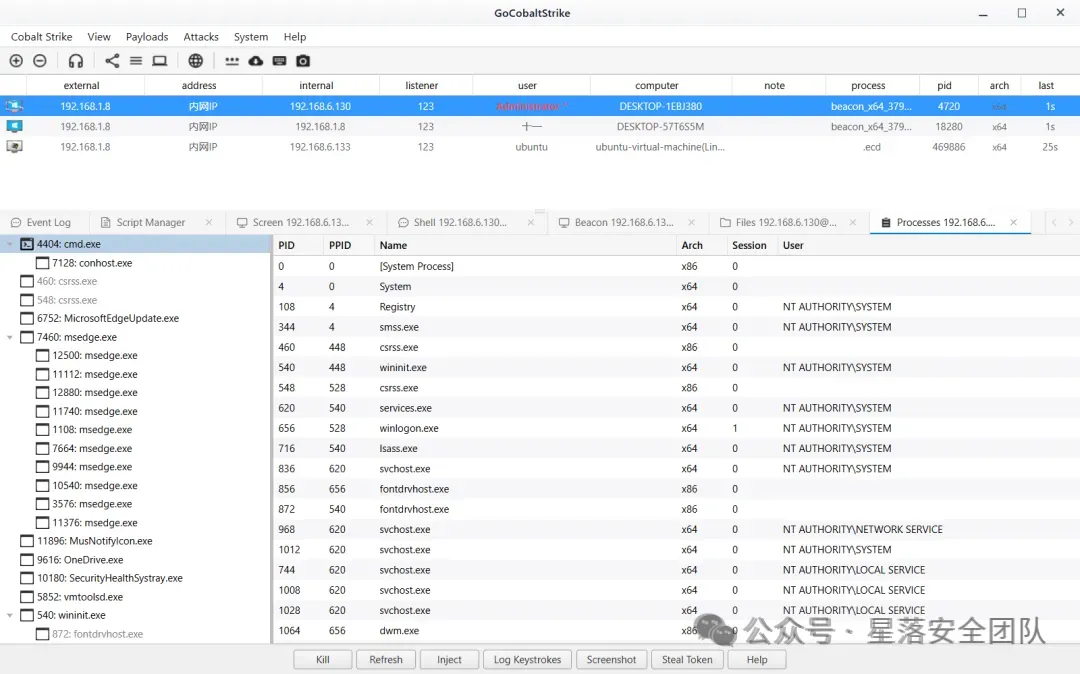Open the View menu
1080x674 pixels.
coord(98,36)
